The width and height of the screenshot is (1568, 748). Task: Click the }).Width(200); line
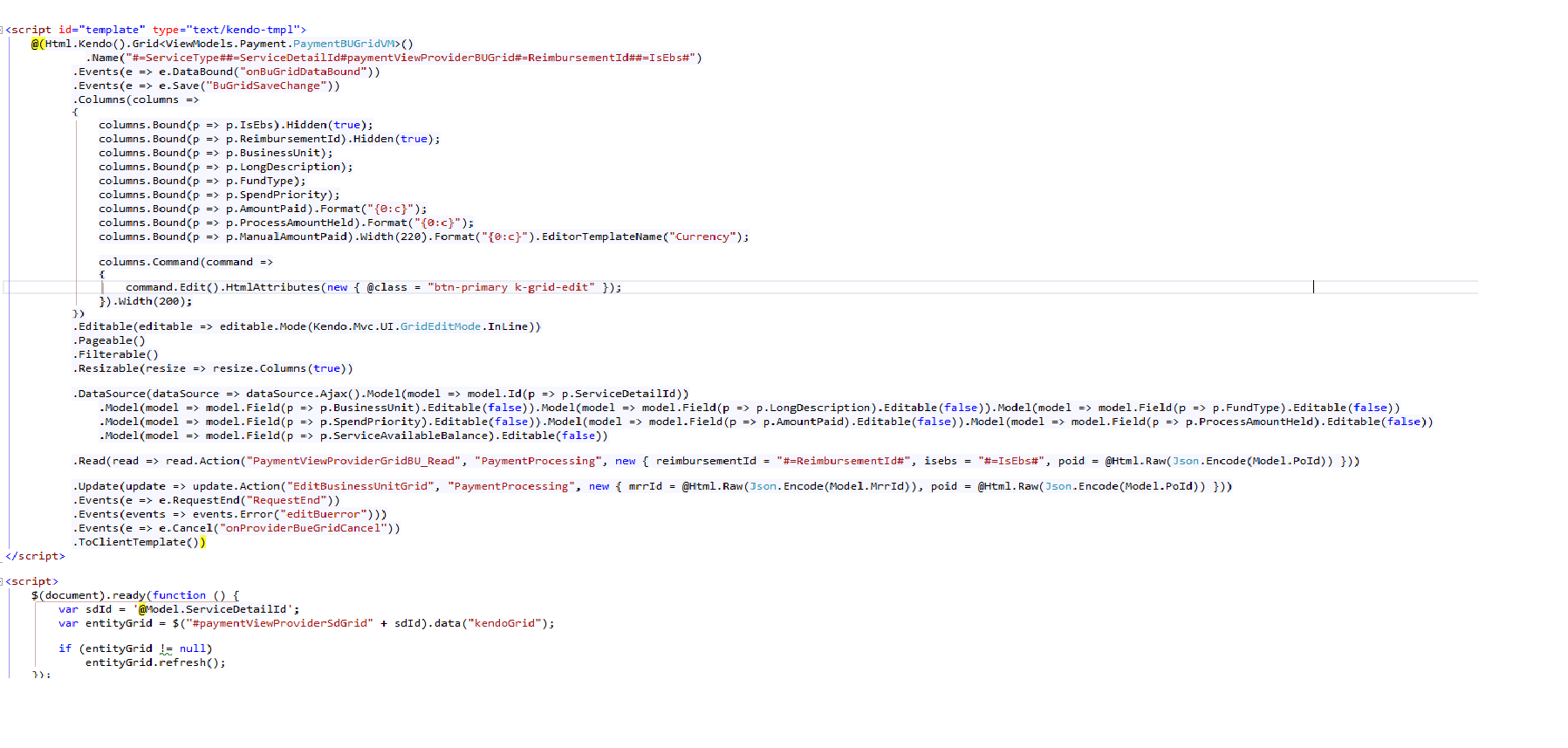click(146, 301)
